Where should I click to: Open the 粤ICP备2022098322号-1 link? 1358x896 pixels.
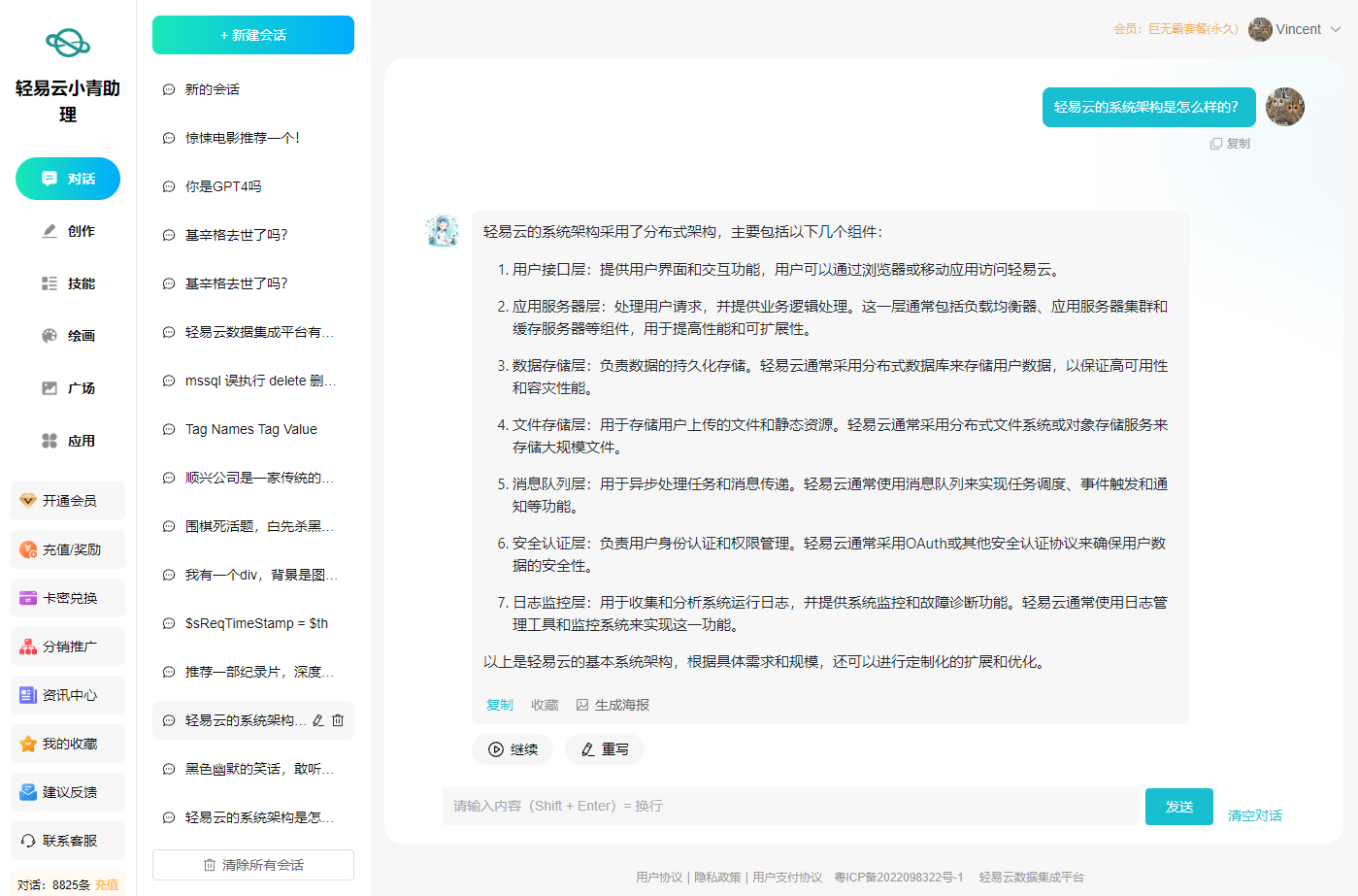point(899,877)
